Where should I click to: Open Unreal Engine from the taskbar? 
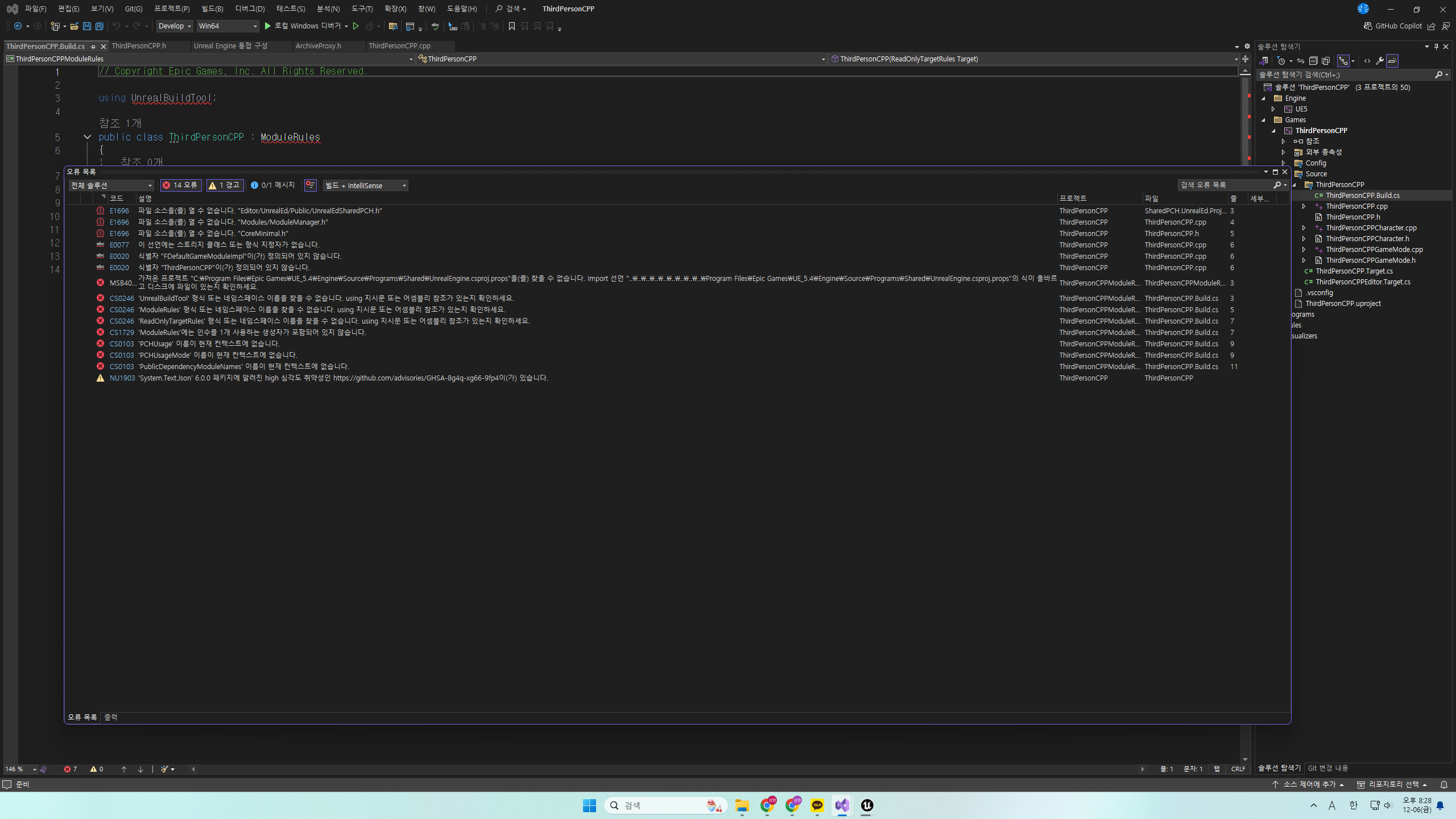[867, 805]
